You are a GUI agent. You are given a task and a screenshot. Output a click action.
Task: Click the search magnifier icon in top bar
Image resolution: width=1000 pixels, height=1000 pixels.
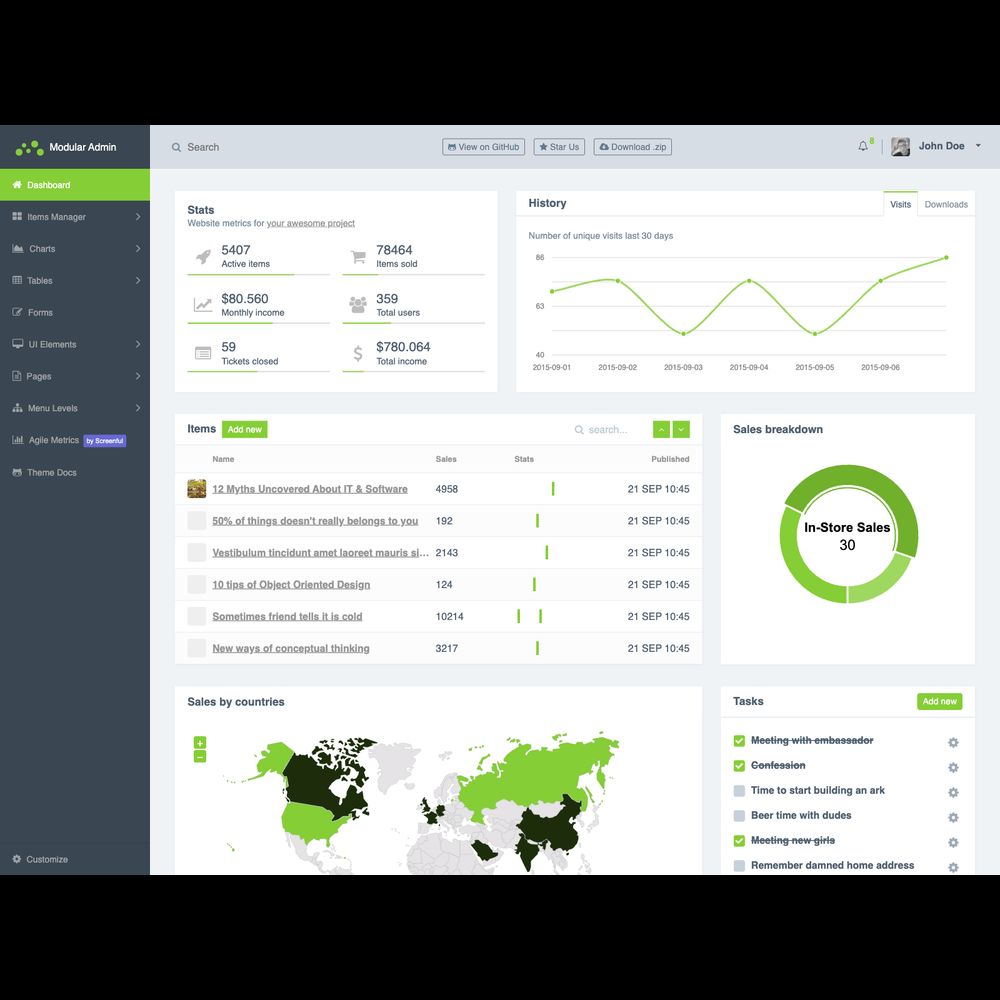tap(177, 147)
